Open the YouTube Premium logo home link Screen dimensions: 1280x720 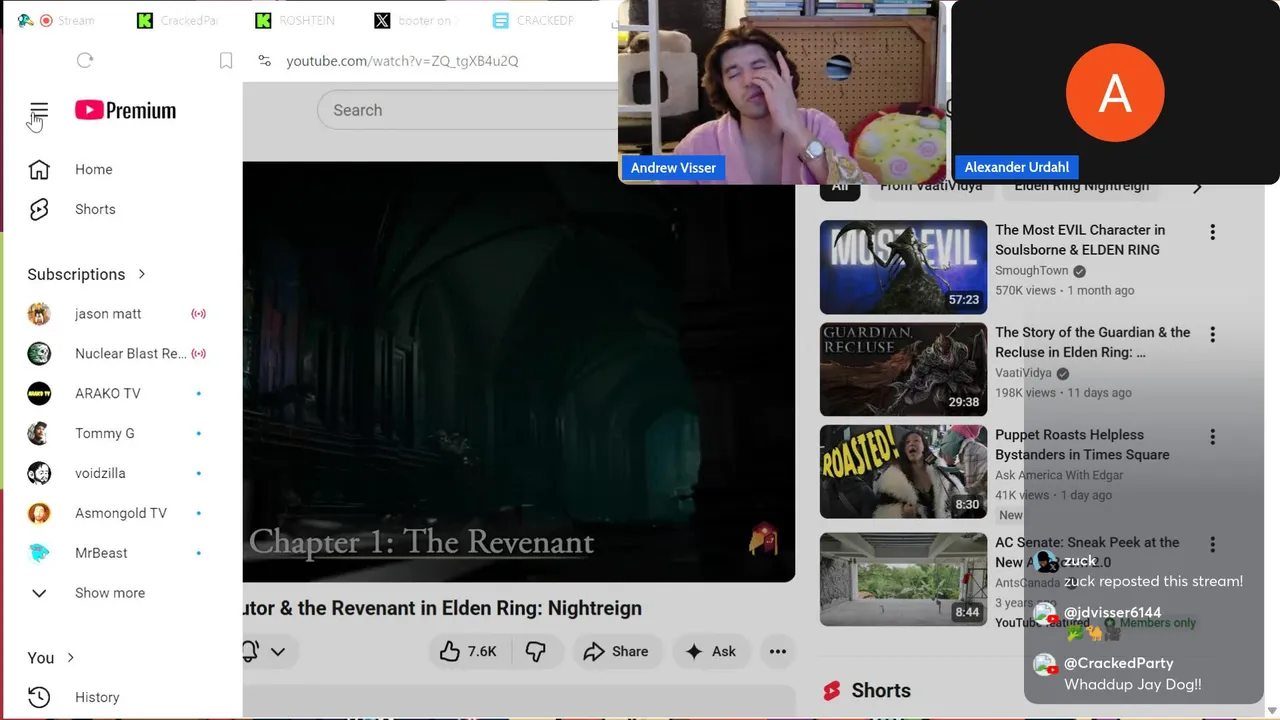[125, 110]
